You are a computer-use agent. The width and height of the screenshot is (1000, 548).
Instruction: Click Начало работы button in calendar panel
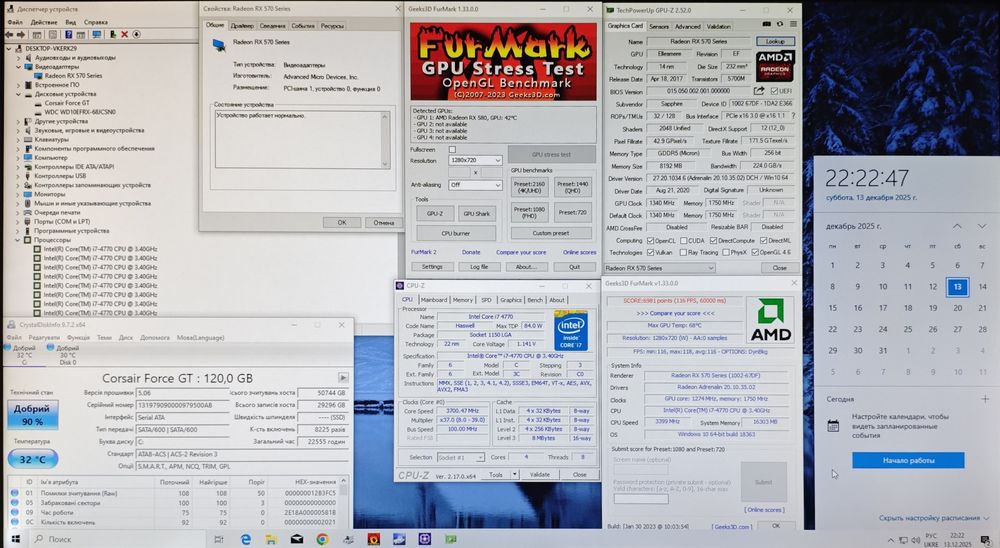click(x=908, y=460)
